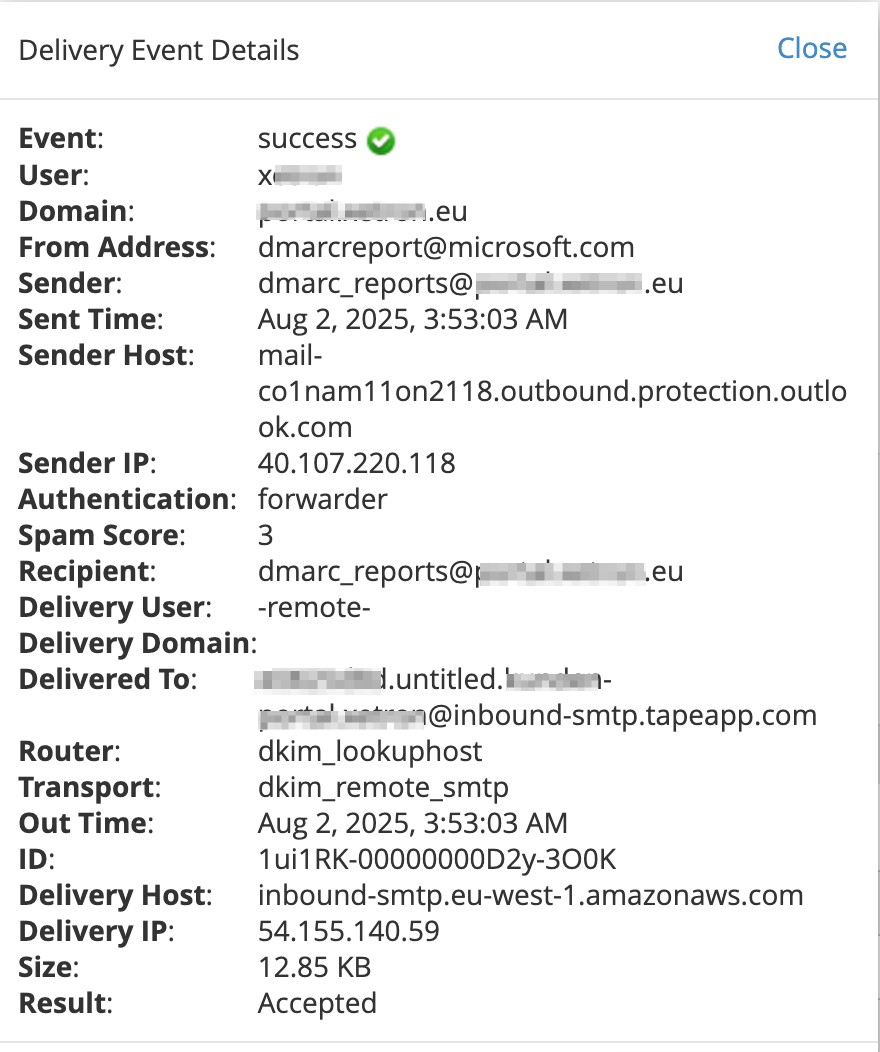Select the Delivery Host amazonaws.com value
Screen dimensions: 880x1052
click(531, 895)
